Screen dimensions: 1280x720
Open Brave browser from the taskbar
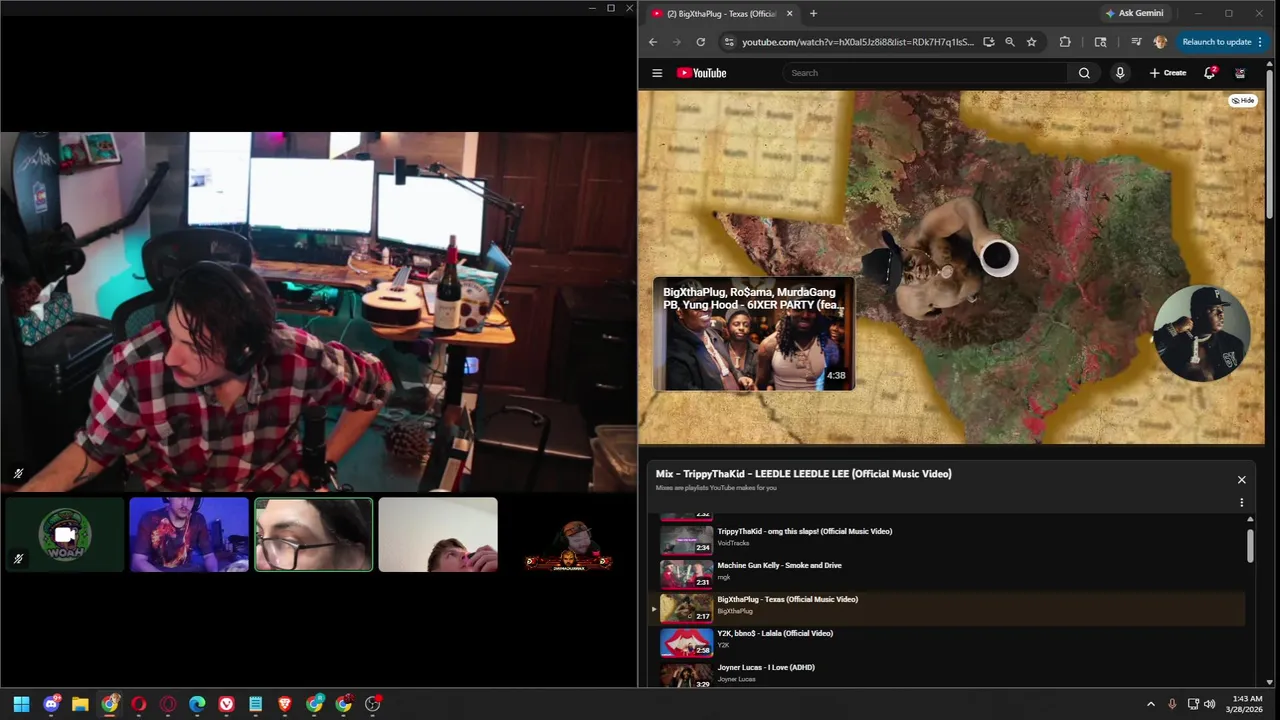(285, 704)
